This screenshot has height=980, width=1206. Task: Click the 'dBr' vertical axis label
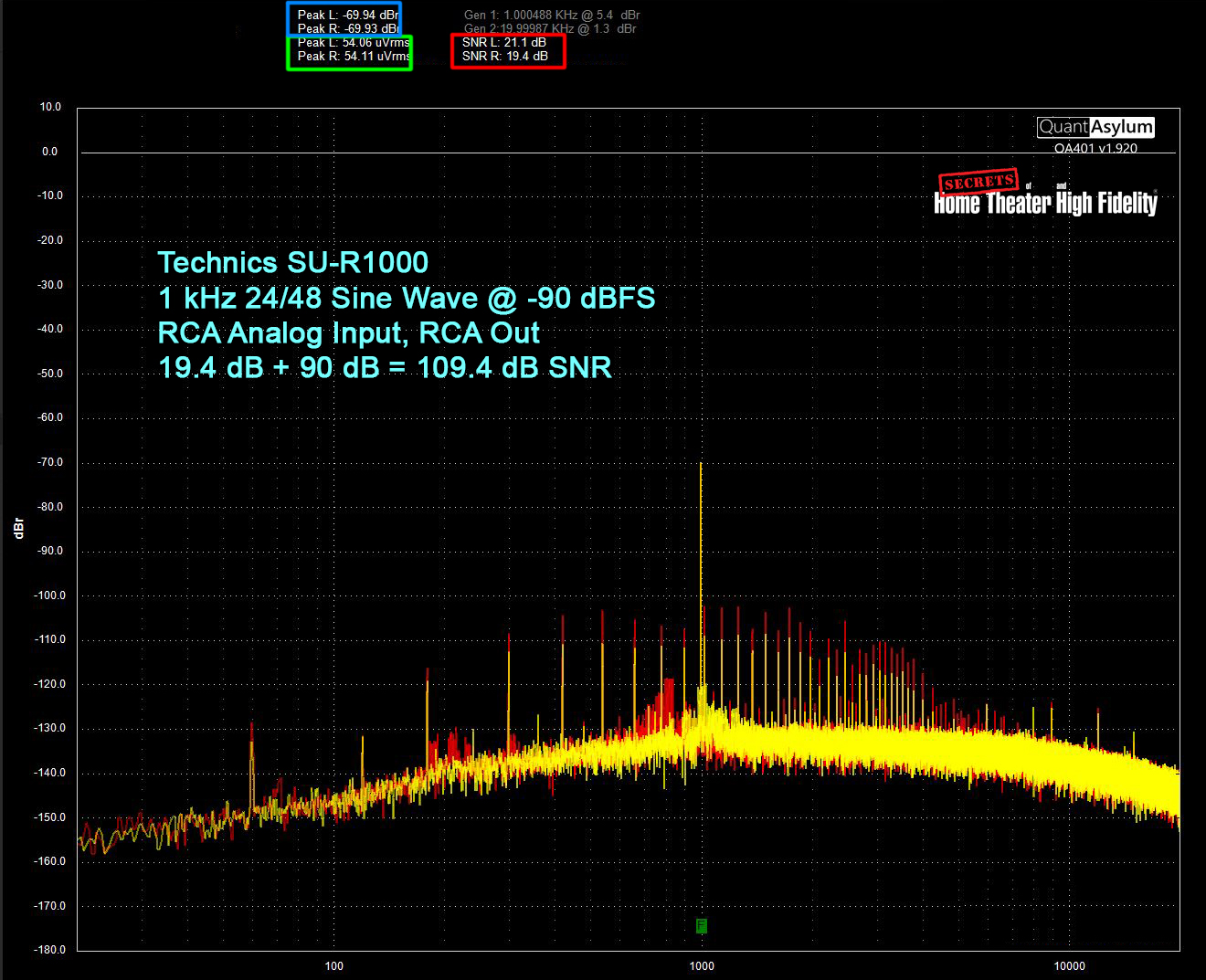click(18, 528)
